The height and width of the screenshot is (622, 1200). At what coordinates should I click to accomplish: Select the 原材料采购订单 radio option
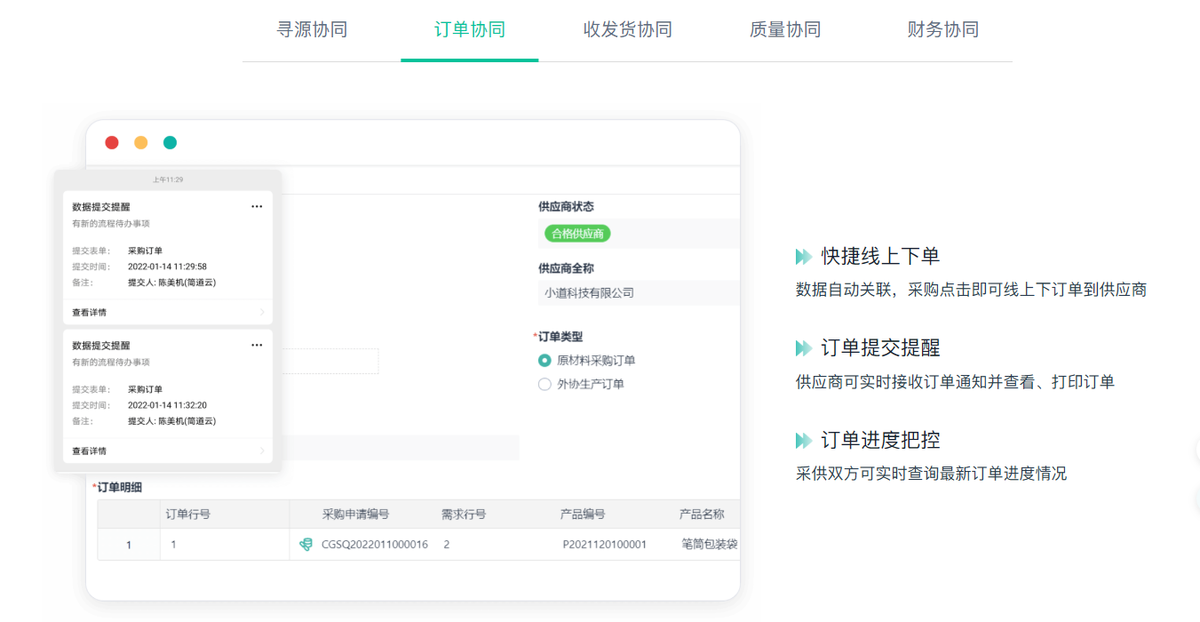tap(545, 361)
